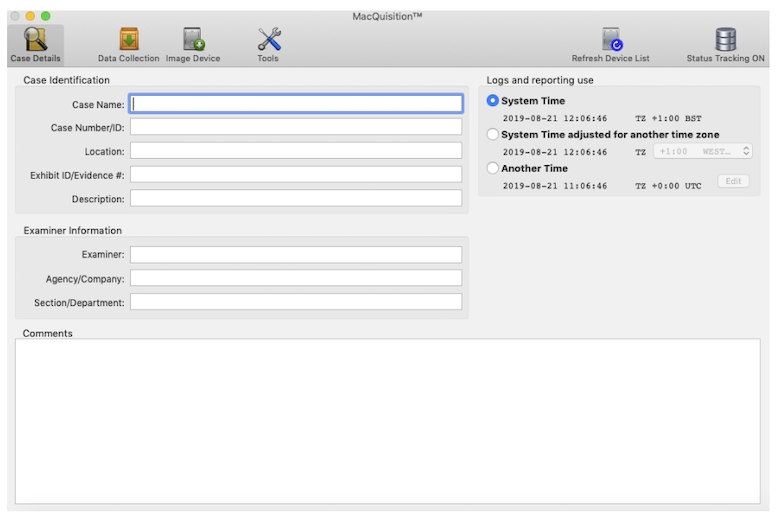Focus the Examiner name field

(296, 255)
